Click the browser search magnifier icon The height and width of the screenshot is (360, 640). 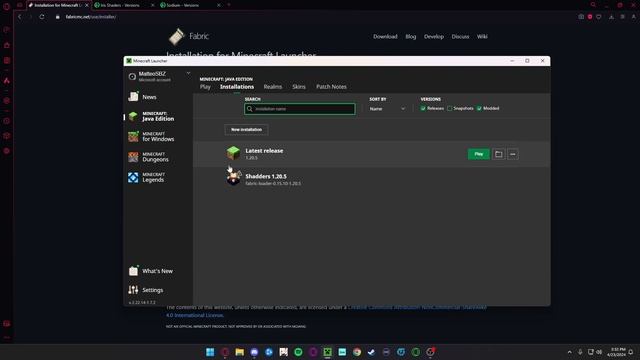593,5
